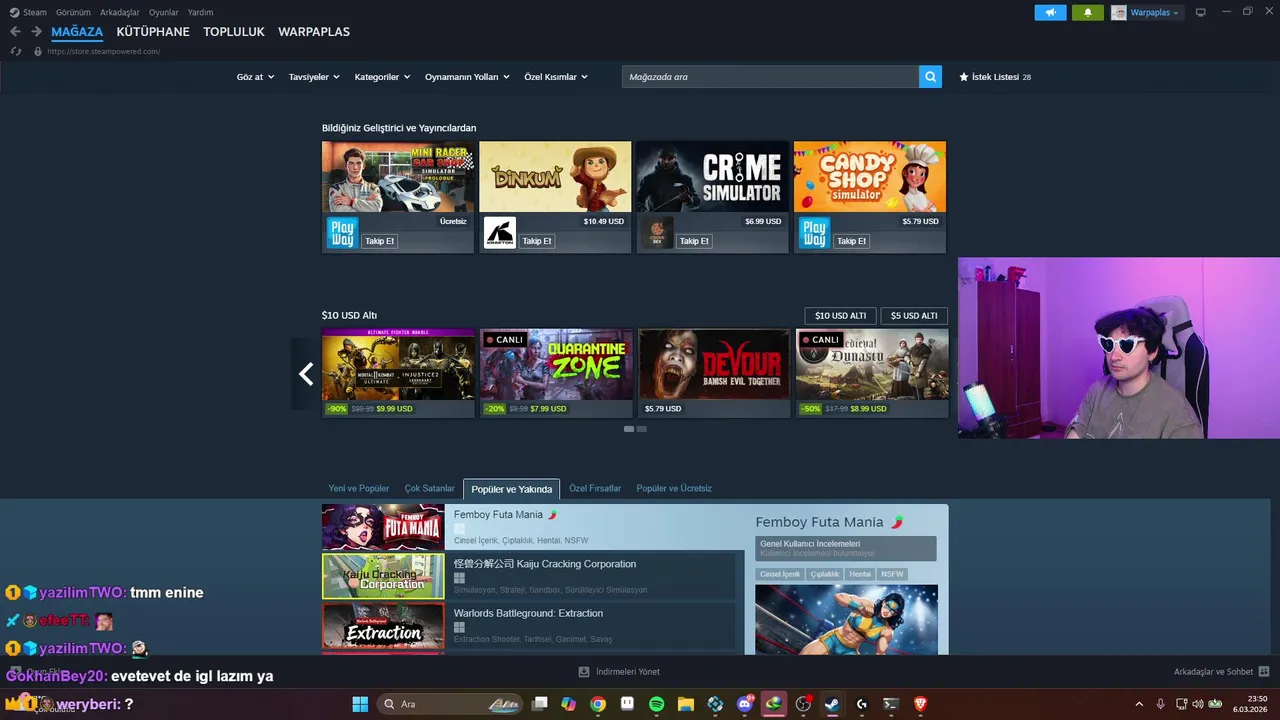Switch to the Popüler ve Ücretsiz tab
Viewport: 1280px width, 720px height.
[674, 489]
